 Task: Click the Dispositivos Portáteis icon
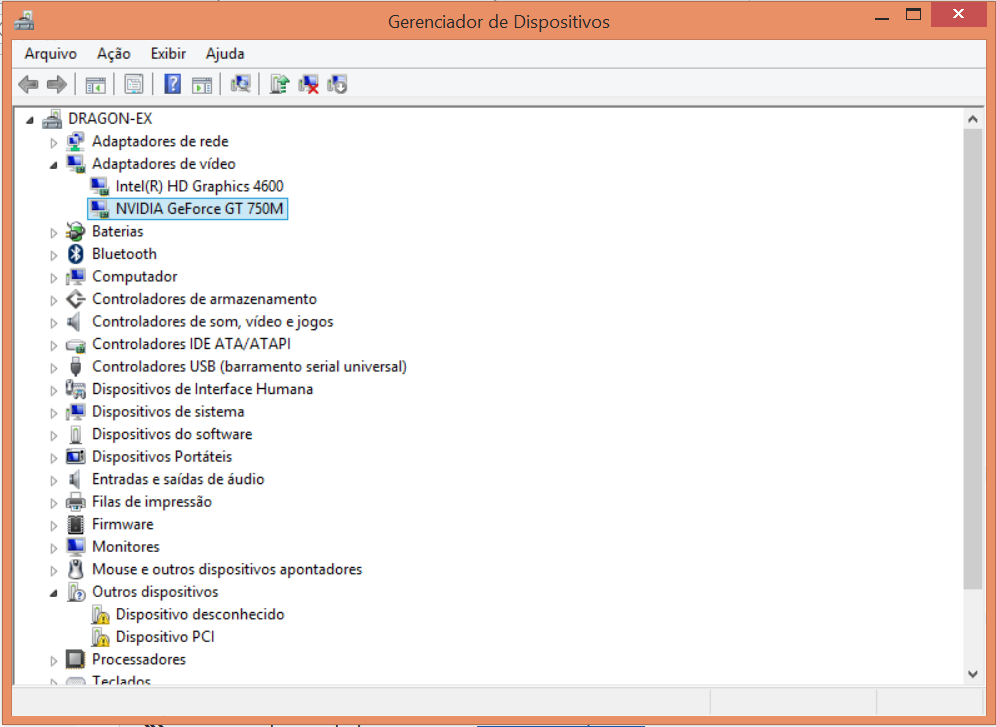76,457
